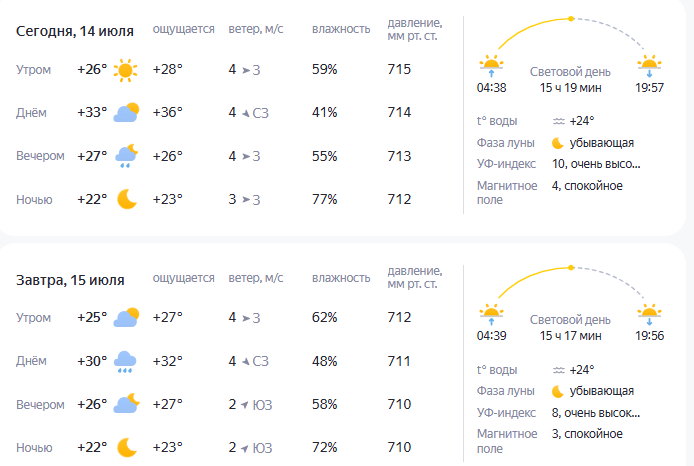Click the northwest wind arrow for today's daytime
Viewport: 694px width, 466px height.
[x=246, y=113]
